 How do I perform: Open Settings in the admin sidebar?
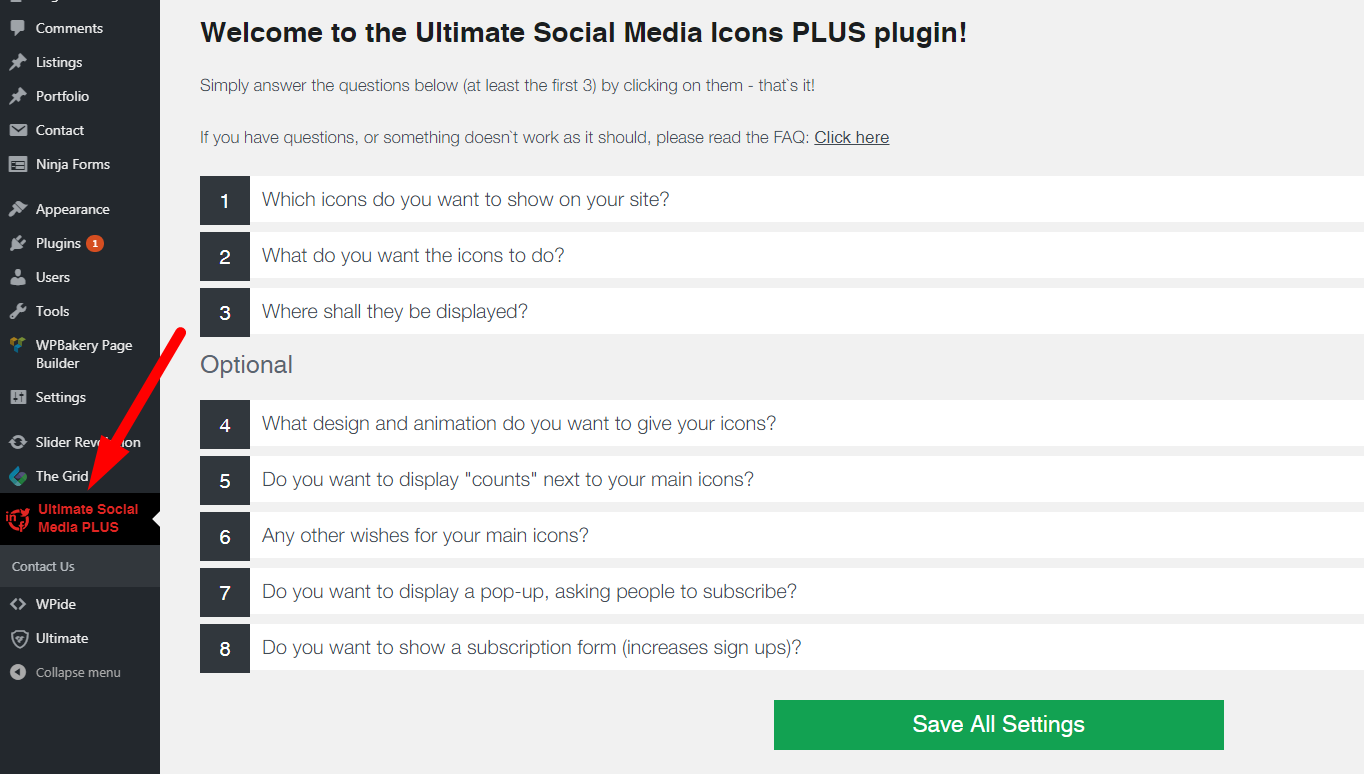click(x=60, y=397)
